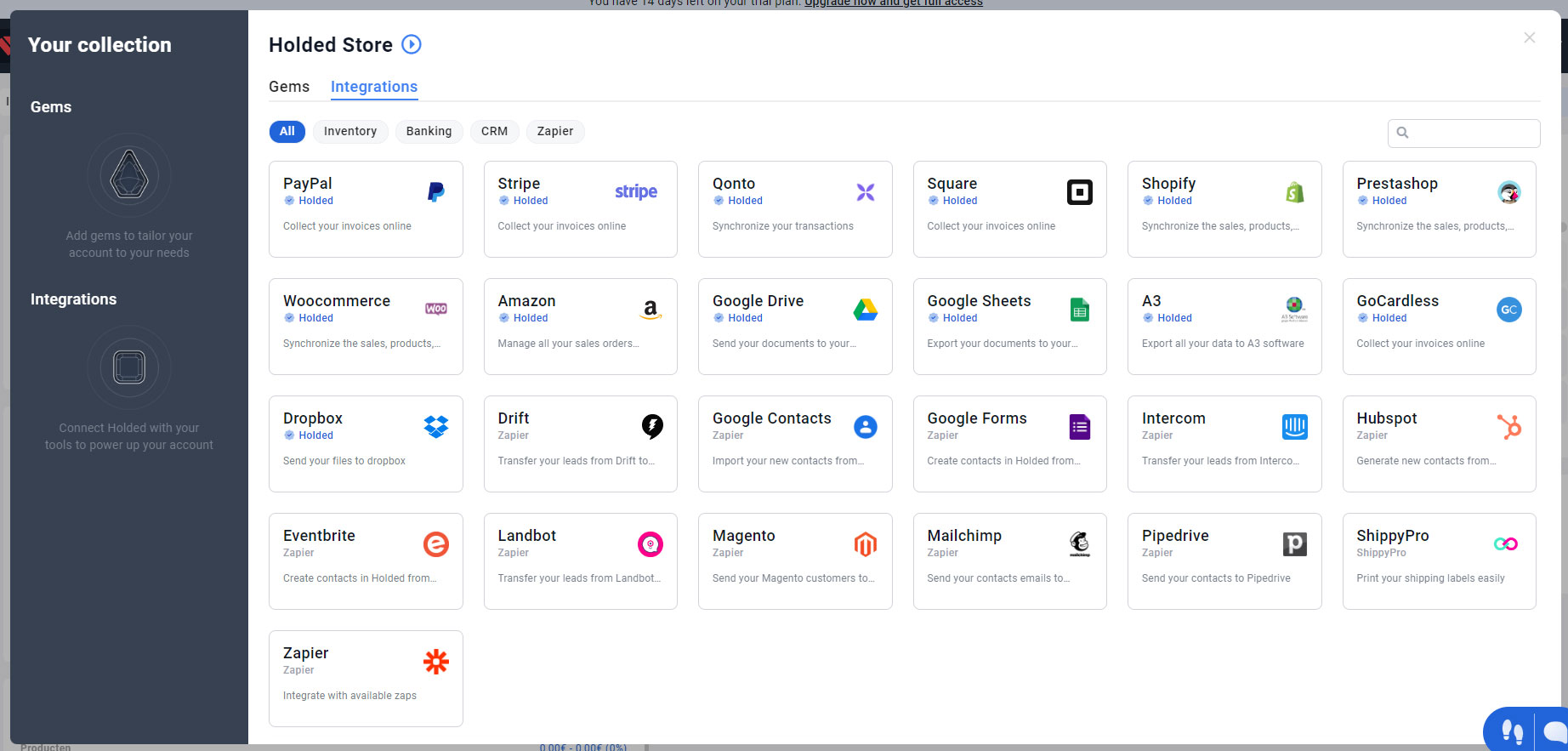
Task: Select 'Transfer your leads from Drift to...' text
Action: pyautogui.click(x=577, y=461)
